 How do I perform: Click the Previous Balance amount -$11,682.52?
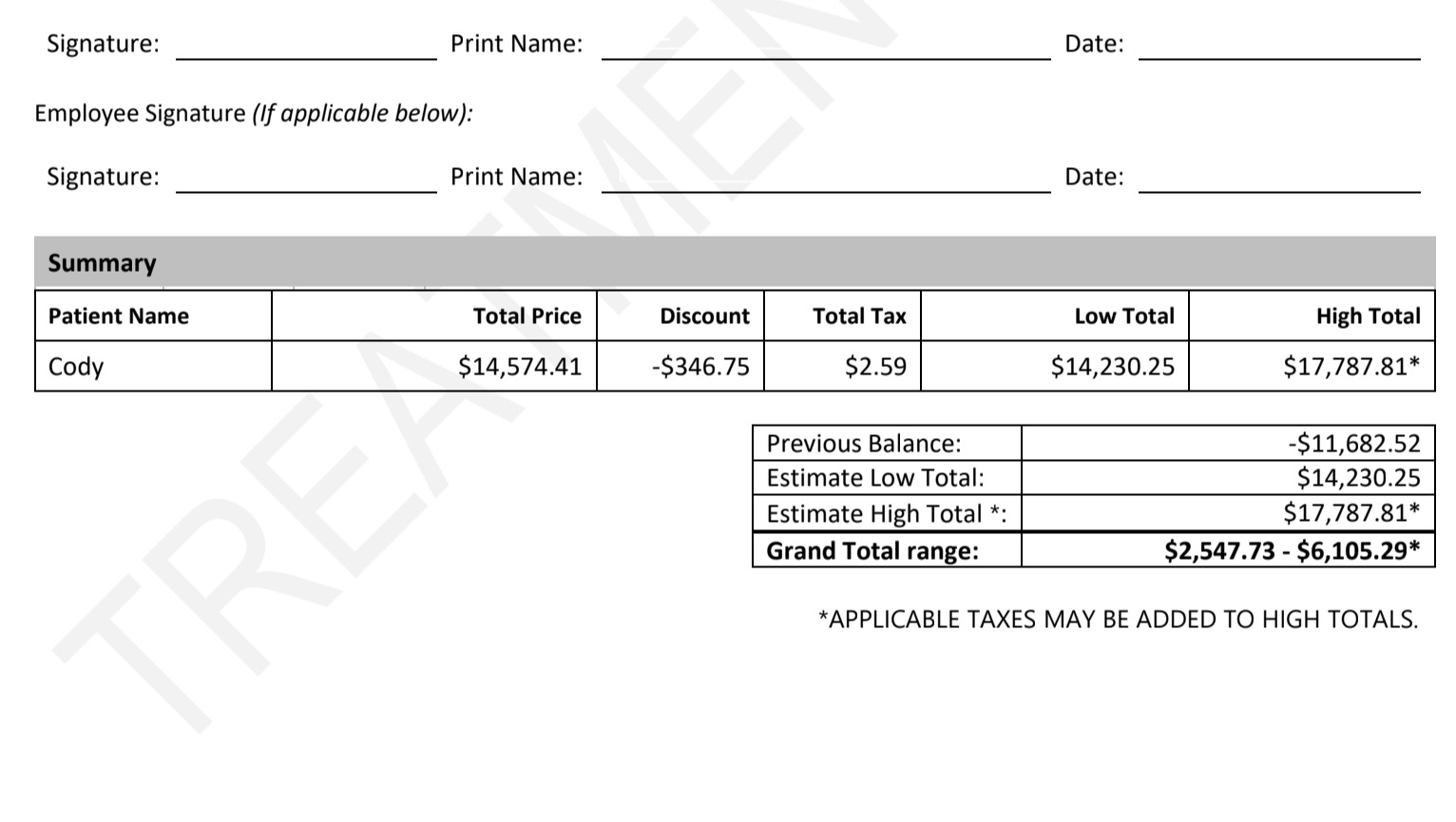[1354, 443]
